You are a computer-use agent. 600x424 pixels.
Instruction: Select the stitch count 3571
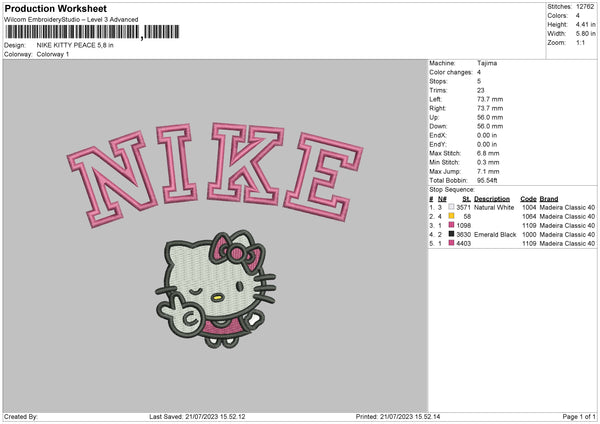[x=463, y=207]
